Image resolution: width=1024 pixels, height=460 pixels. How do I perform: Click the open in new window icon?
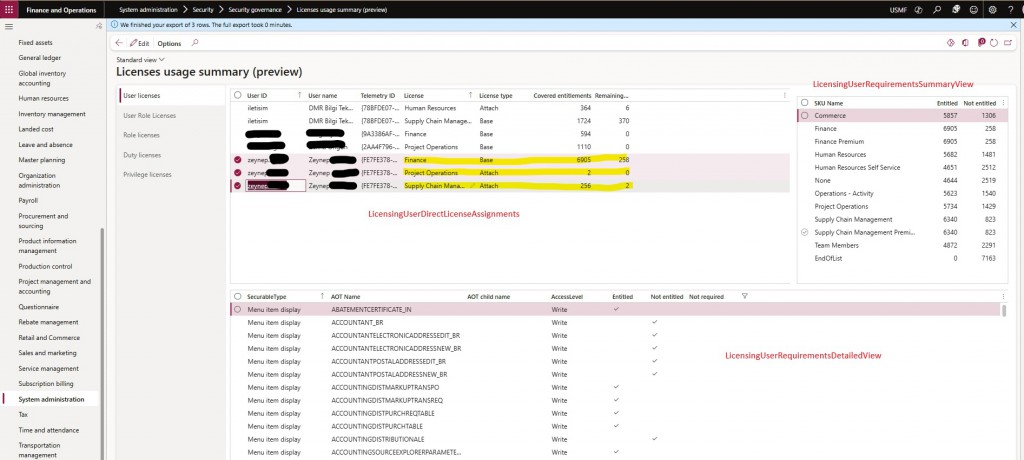point(1008,43)
